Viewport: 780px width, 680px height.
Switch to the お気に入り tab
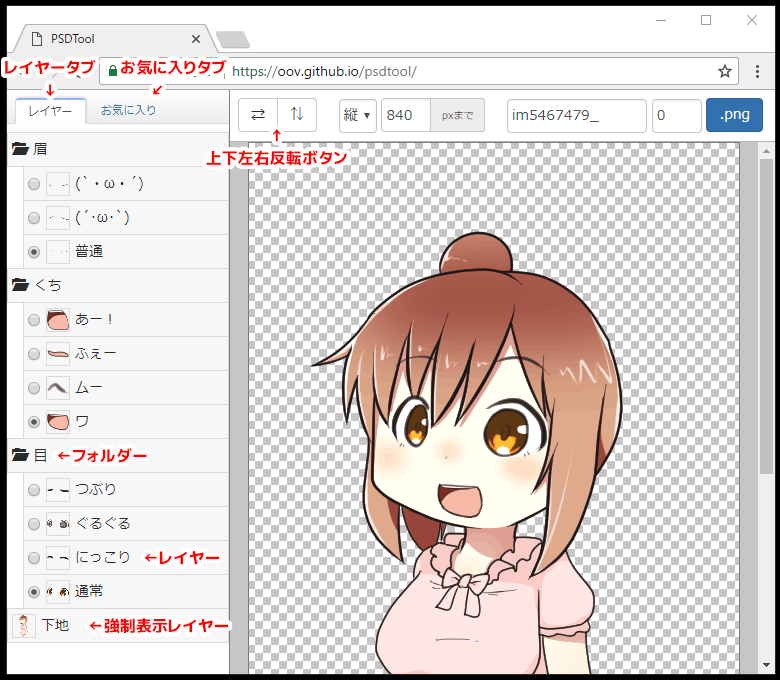[x=128, y=110]
